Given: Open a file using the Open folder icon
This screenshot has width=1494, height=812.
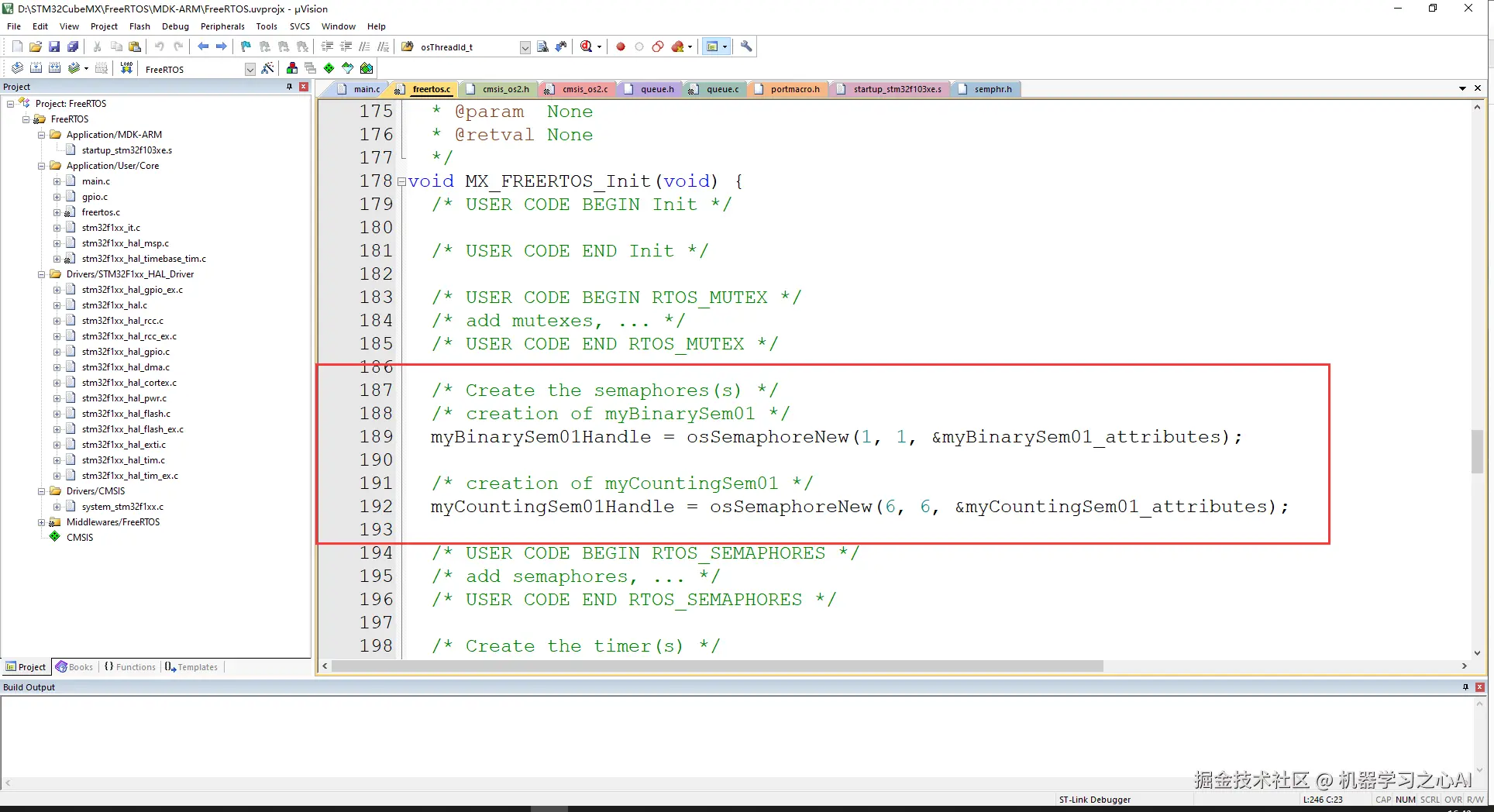Looking at the screenshot, I should click(36, 46).
